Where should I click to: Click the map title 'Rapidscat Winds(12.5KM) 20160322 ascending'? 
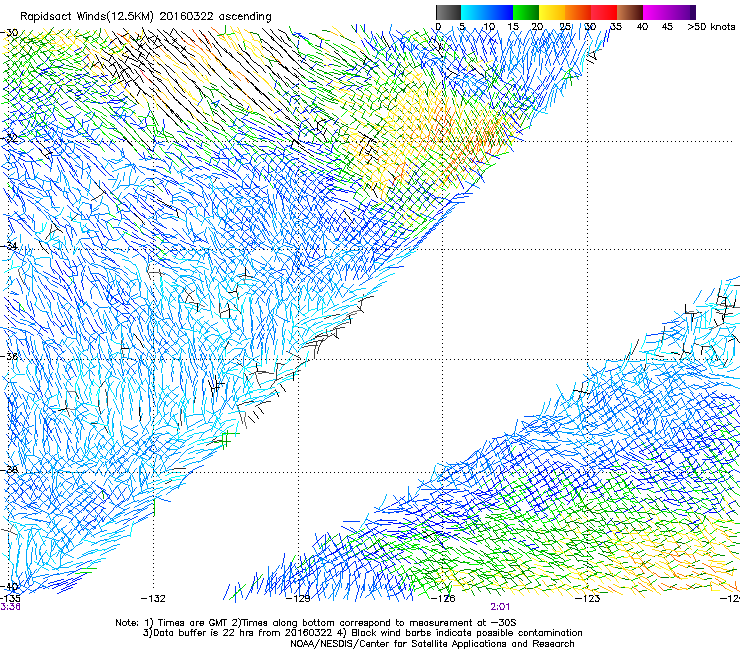[x=145, y=17]
